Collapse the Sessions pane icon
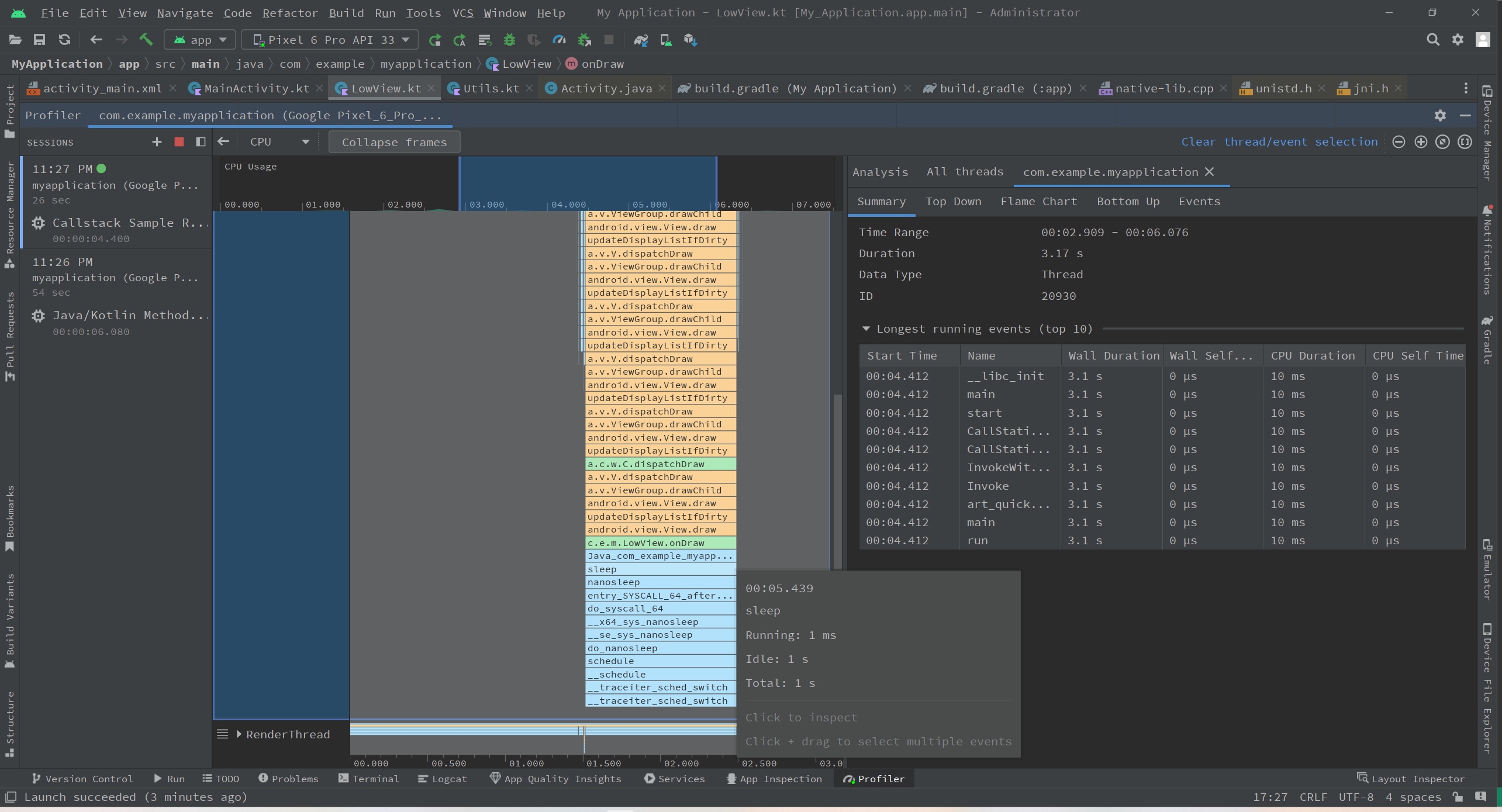The height and width of the screenshot is (812, 1502). [x=201, y=142]
